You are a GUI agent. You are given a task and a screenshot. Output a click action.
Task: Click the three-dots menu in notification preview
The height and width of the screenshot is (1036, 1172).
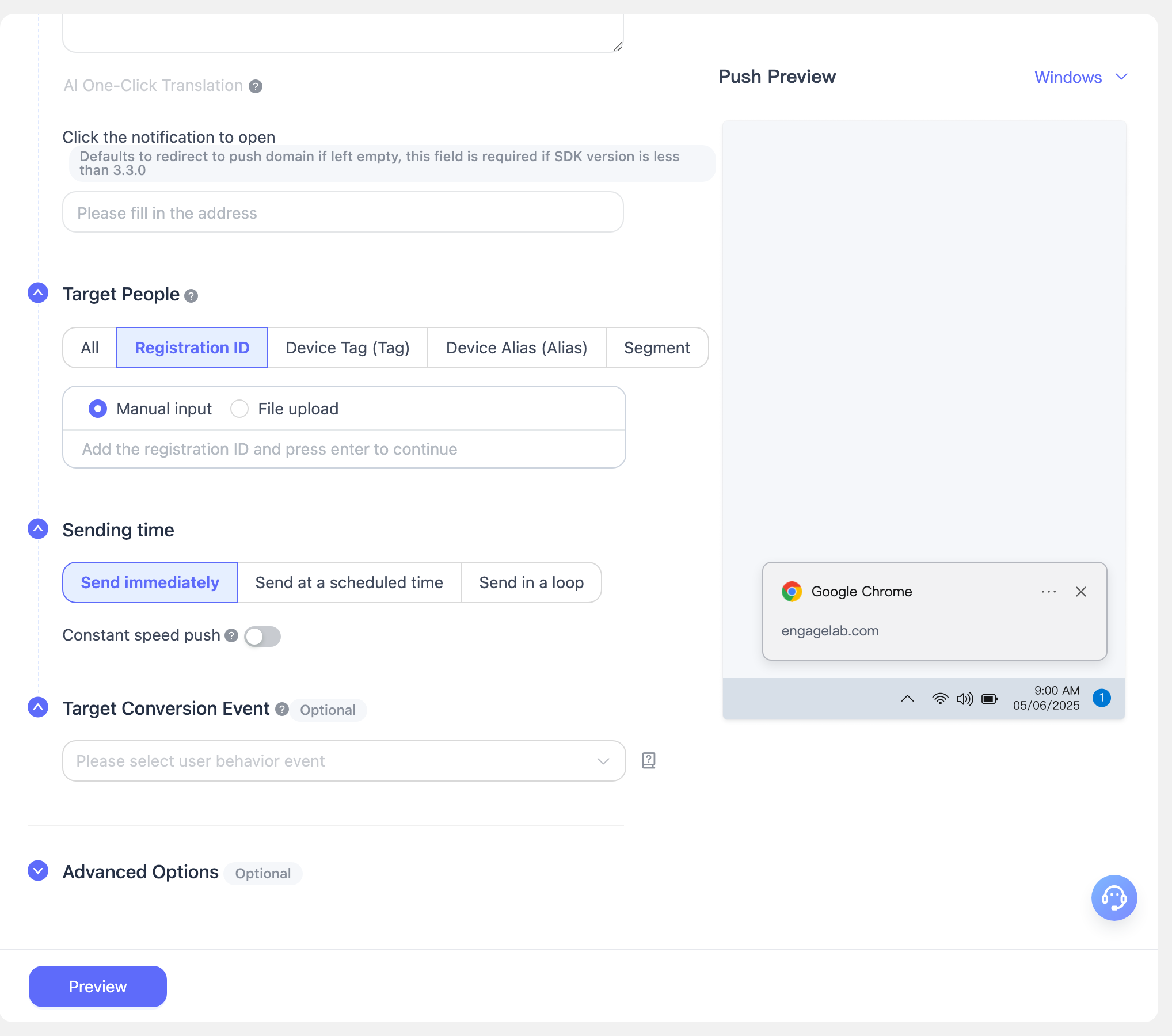tap(1049, 592)
